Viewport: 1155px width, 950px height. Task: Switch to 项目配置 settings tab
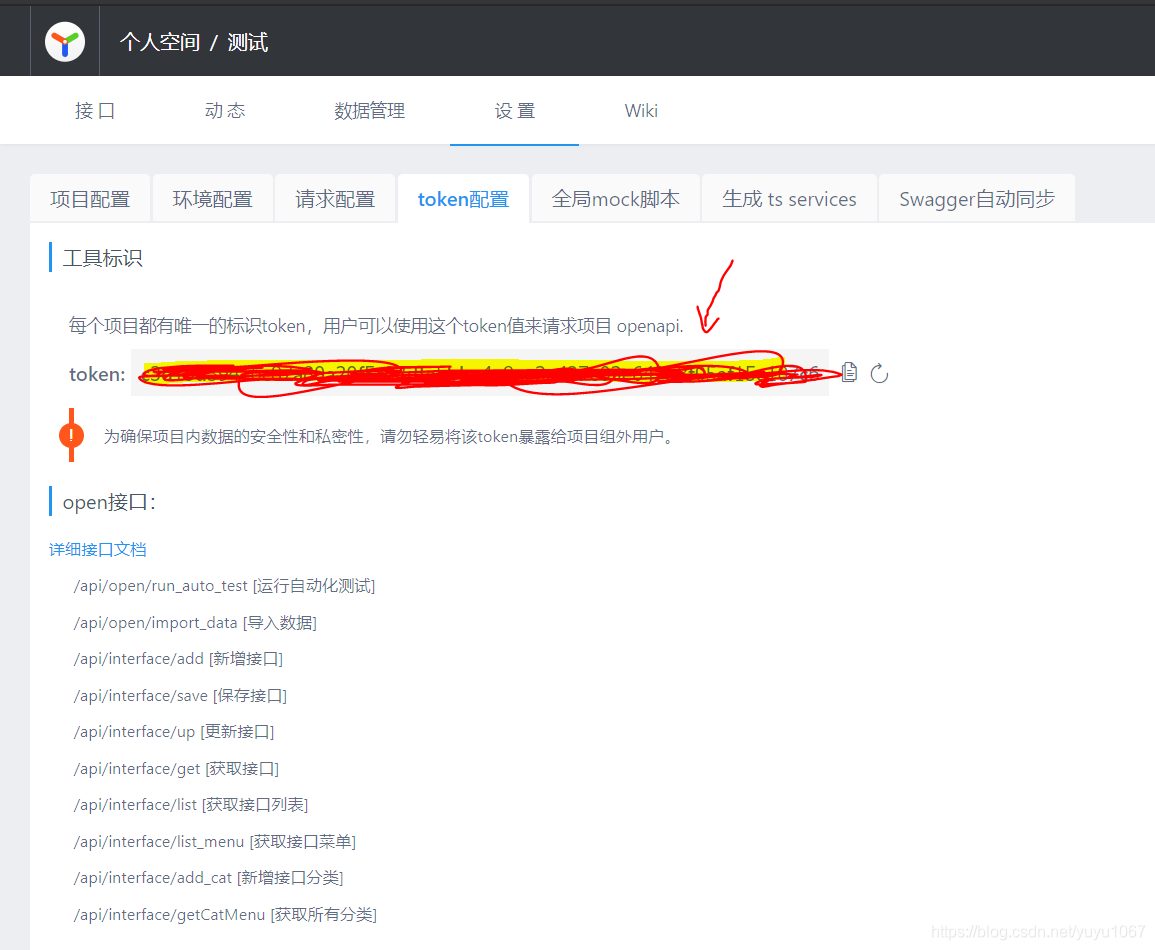[x=89, y=198]
